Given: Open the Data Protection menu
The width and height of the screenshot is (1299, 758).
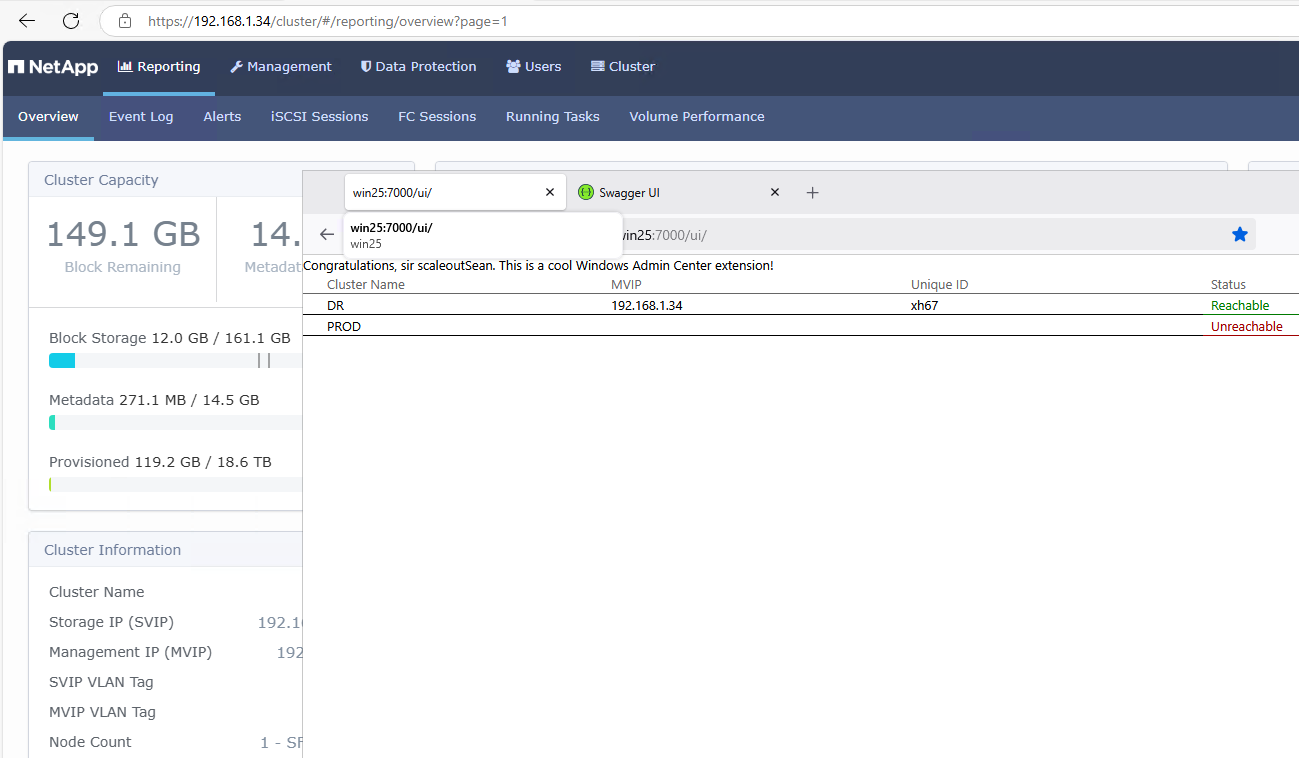Looking at the screenshot, I should click(419, 67).
